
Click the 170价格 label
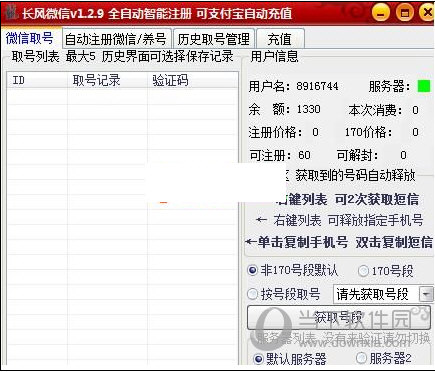pyautogui.click(x=369, y=132)
